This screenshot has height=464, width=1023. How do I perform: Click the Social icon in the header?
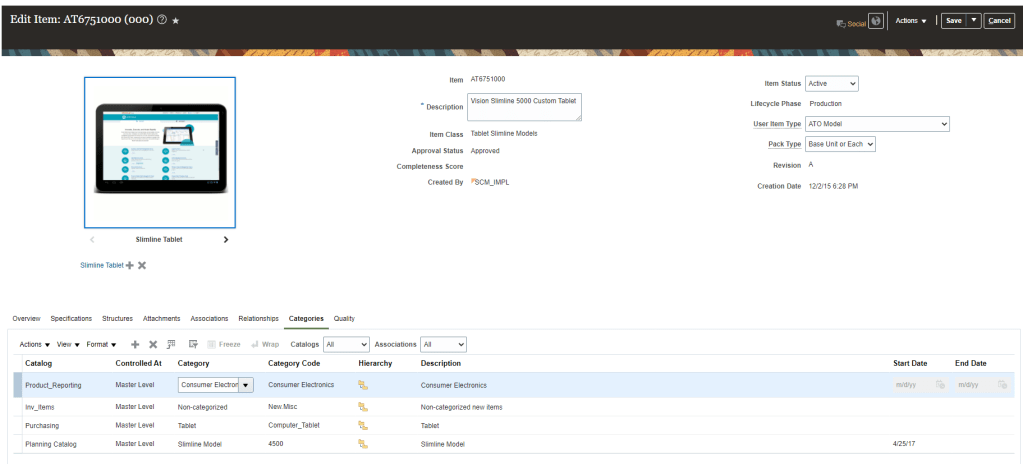(850, 21)
